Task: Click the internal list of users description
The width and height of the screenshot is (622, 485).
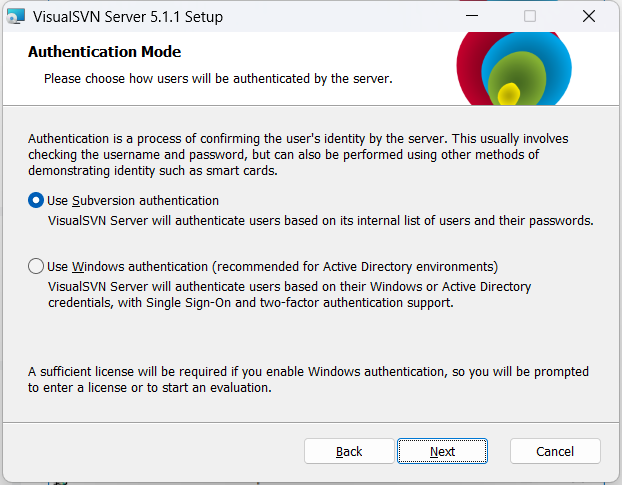Action: coord(320,220)
